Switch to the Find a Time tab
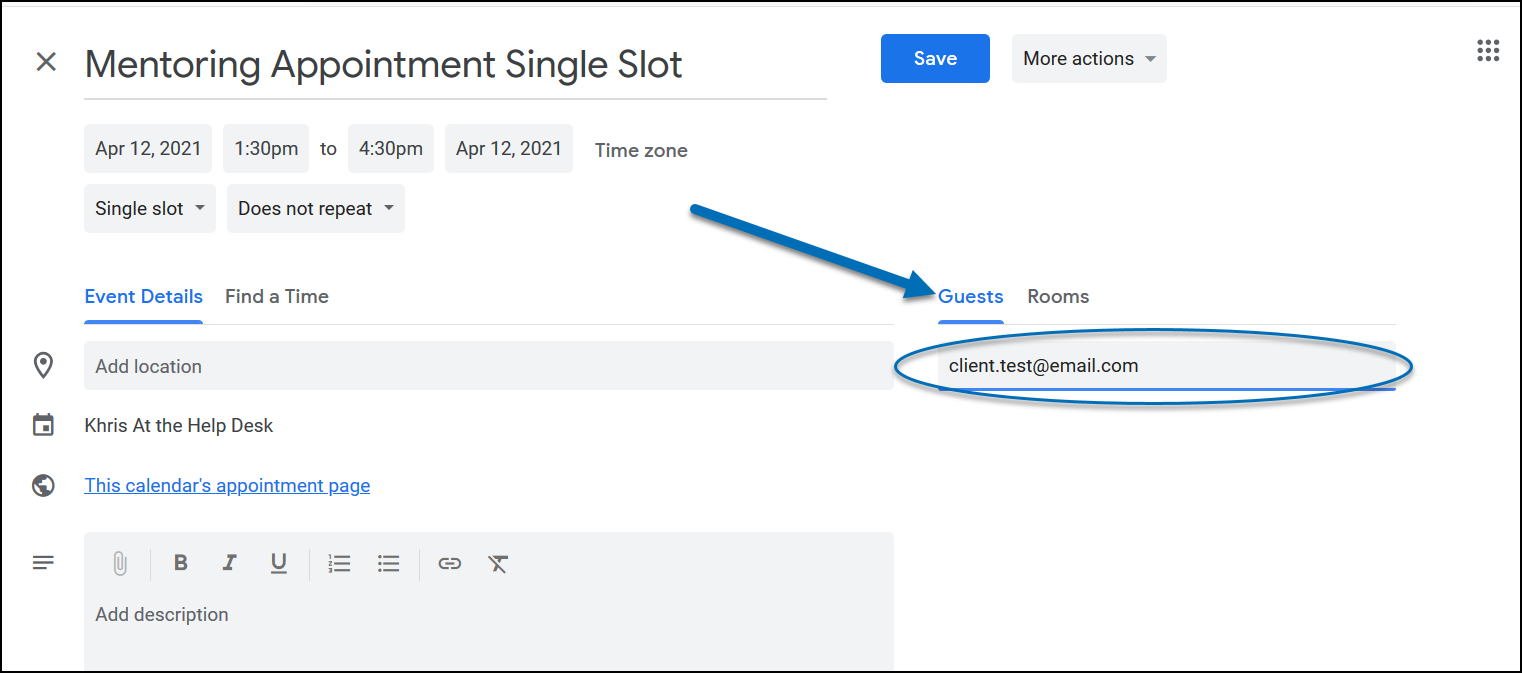1522x673 pixels. 277,297
